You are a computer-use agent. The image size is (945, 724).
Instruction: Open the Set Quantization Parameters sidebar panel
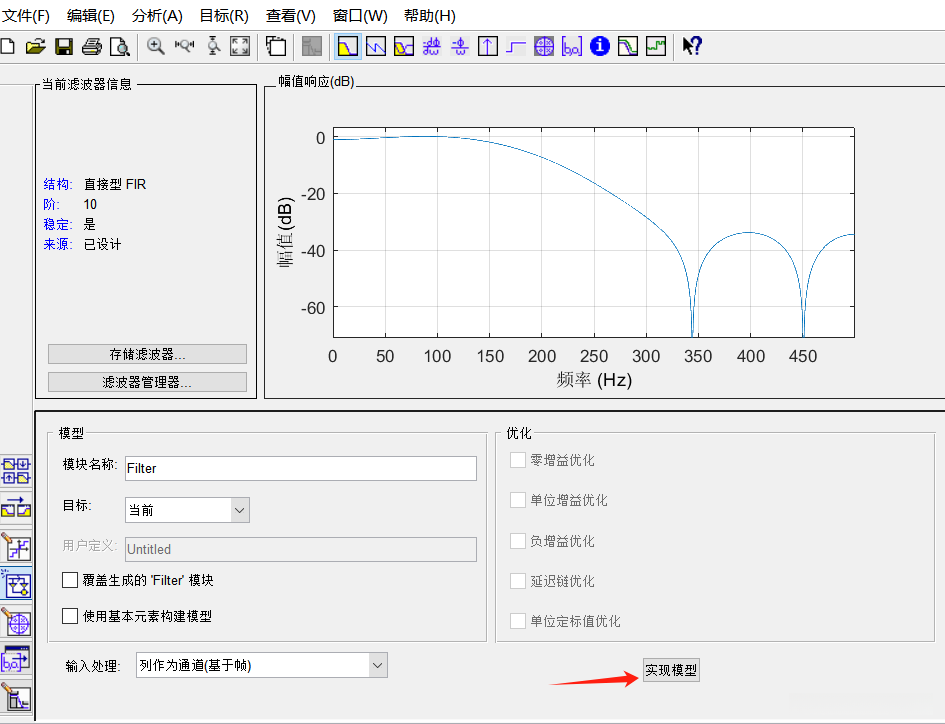pos(16,547)
